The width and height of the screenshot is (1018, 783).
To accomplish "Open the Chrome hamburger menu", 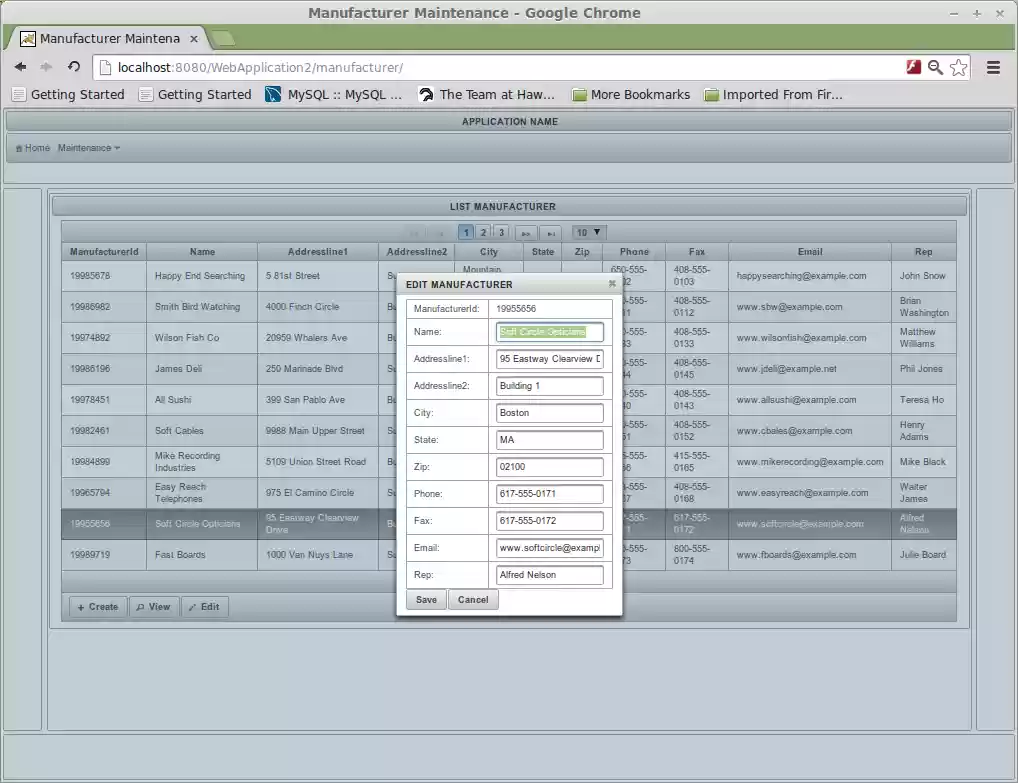I will coord(993,67).
